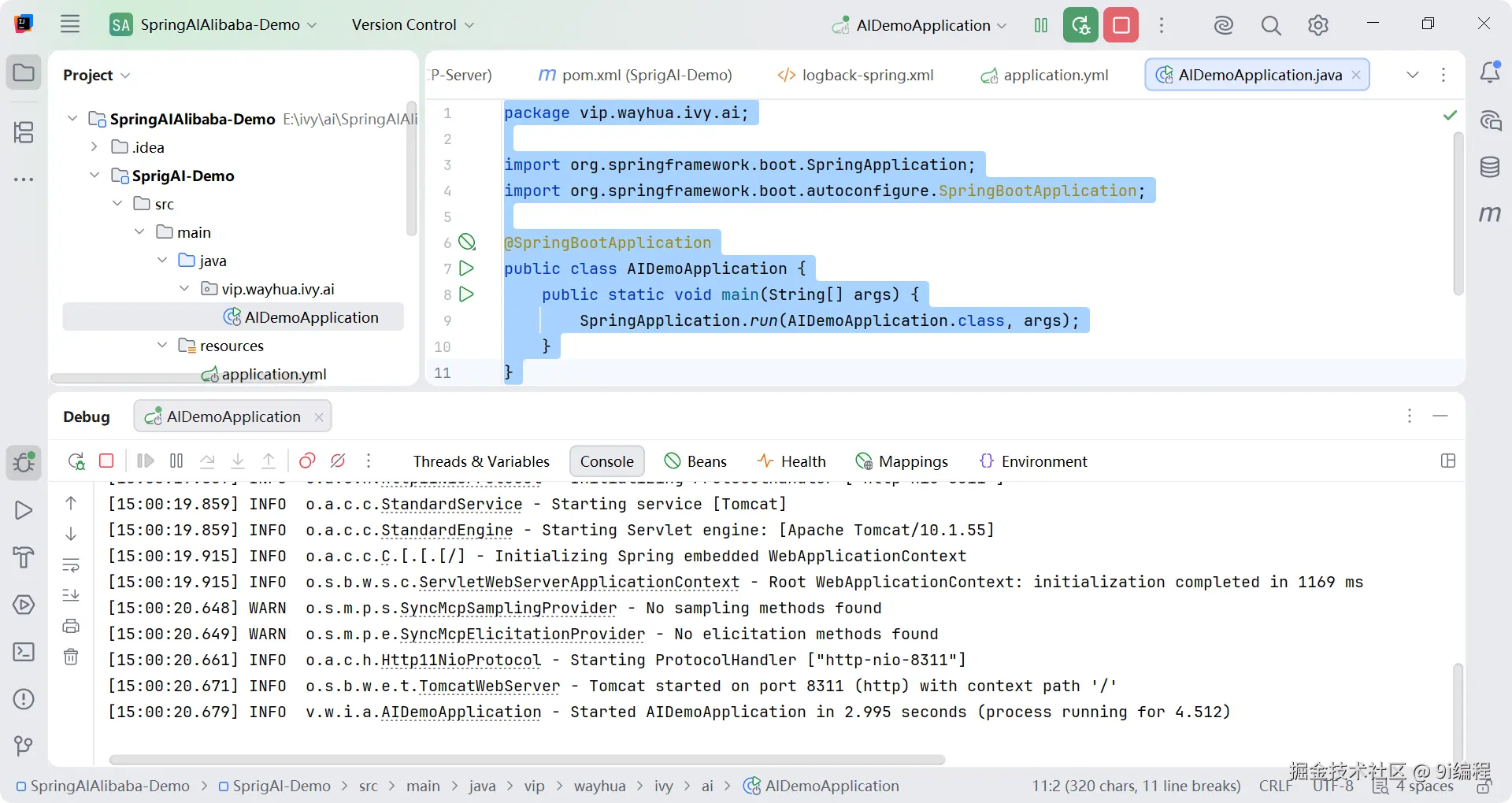
Task: Click horizontal scrollbar of console
Action: point(527,760)
